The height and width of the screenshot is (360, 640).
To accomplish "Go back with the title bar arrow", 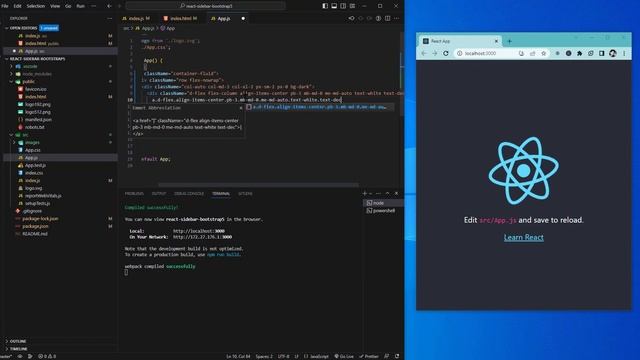I will click(109, 6).
